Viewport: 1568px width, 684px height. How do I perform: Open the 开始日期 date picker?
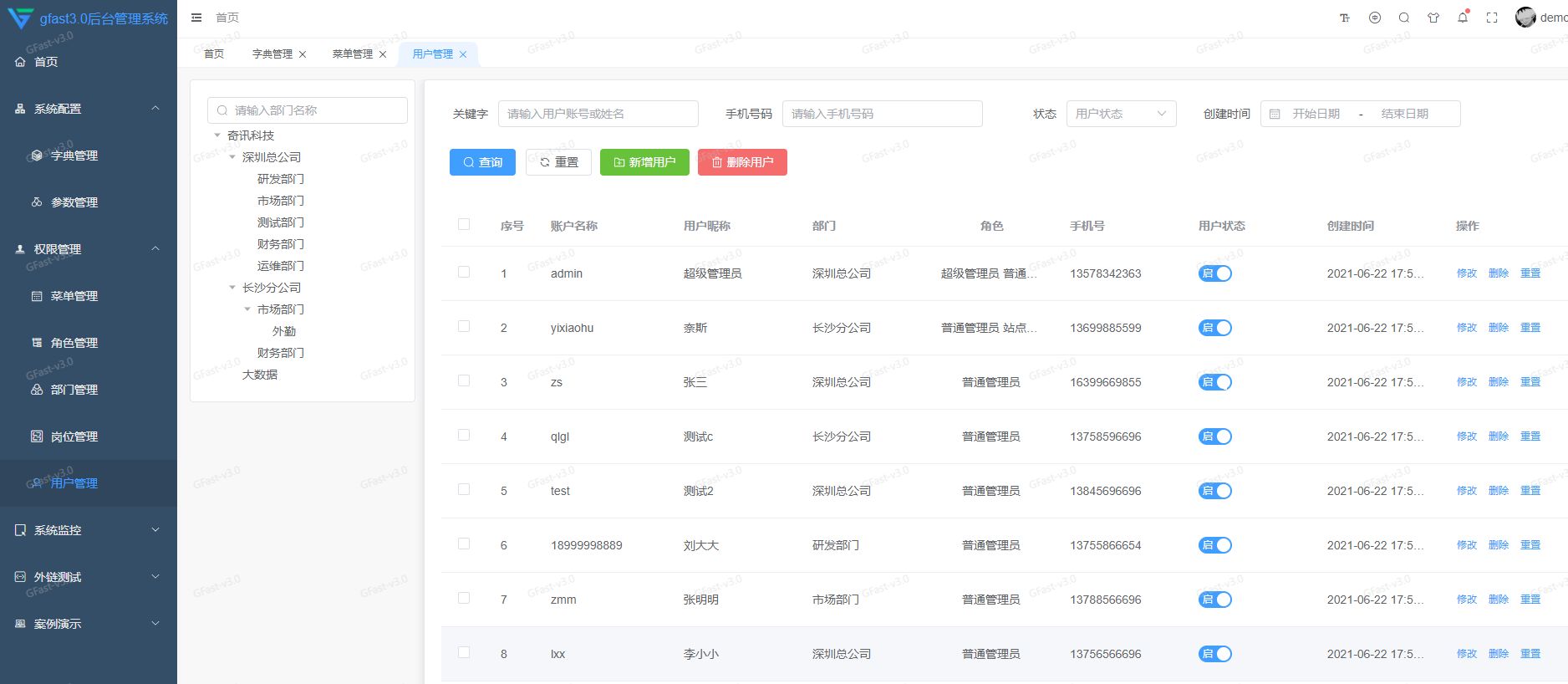tap(1316, 114)
